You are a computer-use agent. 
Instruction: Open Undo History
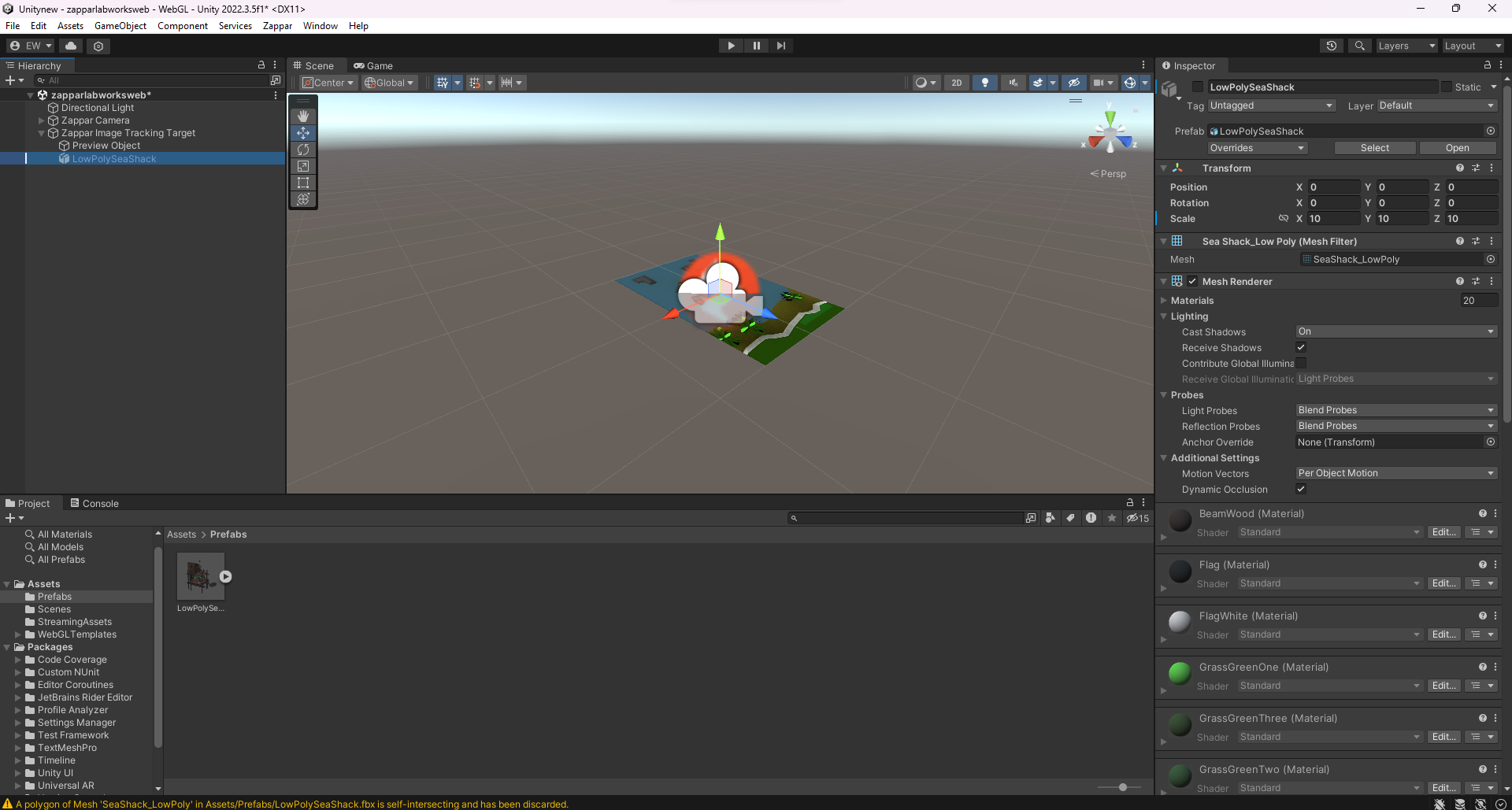pos(1332,46)
